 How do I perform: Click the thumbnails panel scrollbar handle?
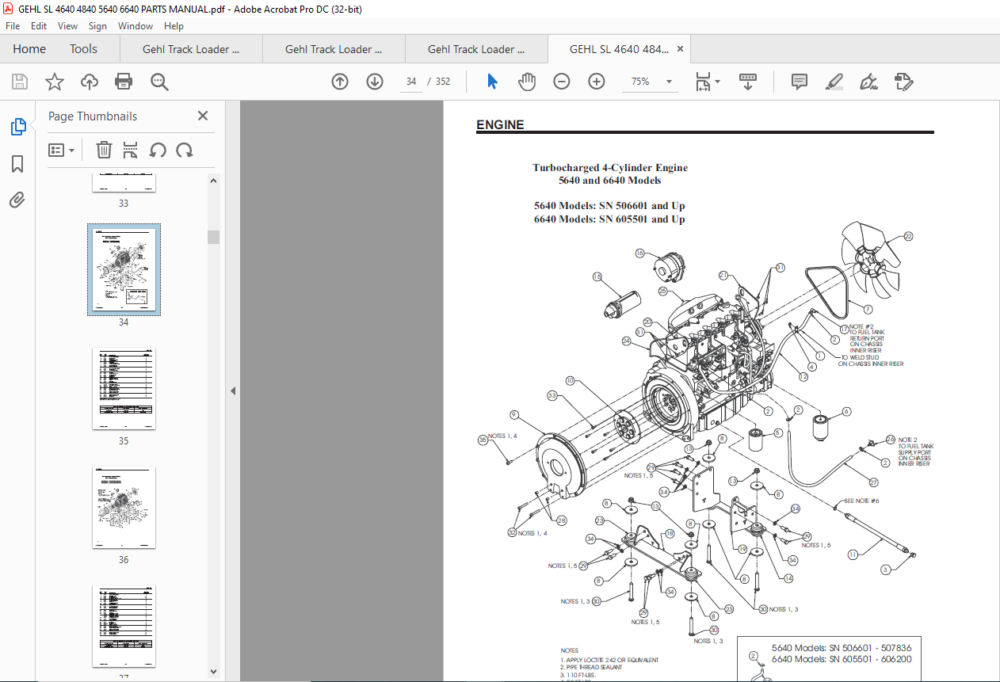point(214,237)
